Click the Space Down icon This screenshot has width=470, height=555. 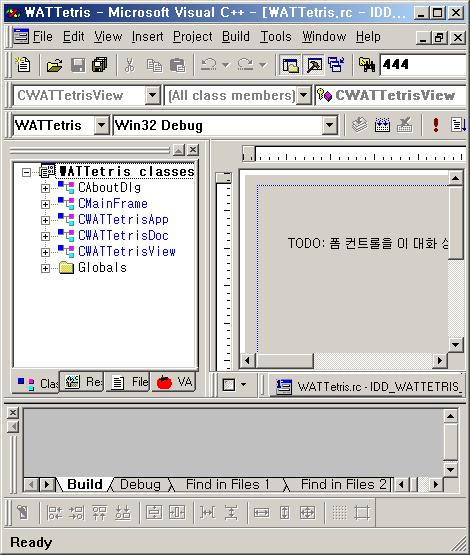(x=231, y=512)
